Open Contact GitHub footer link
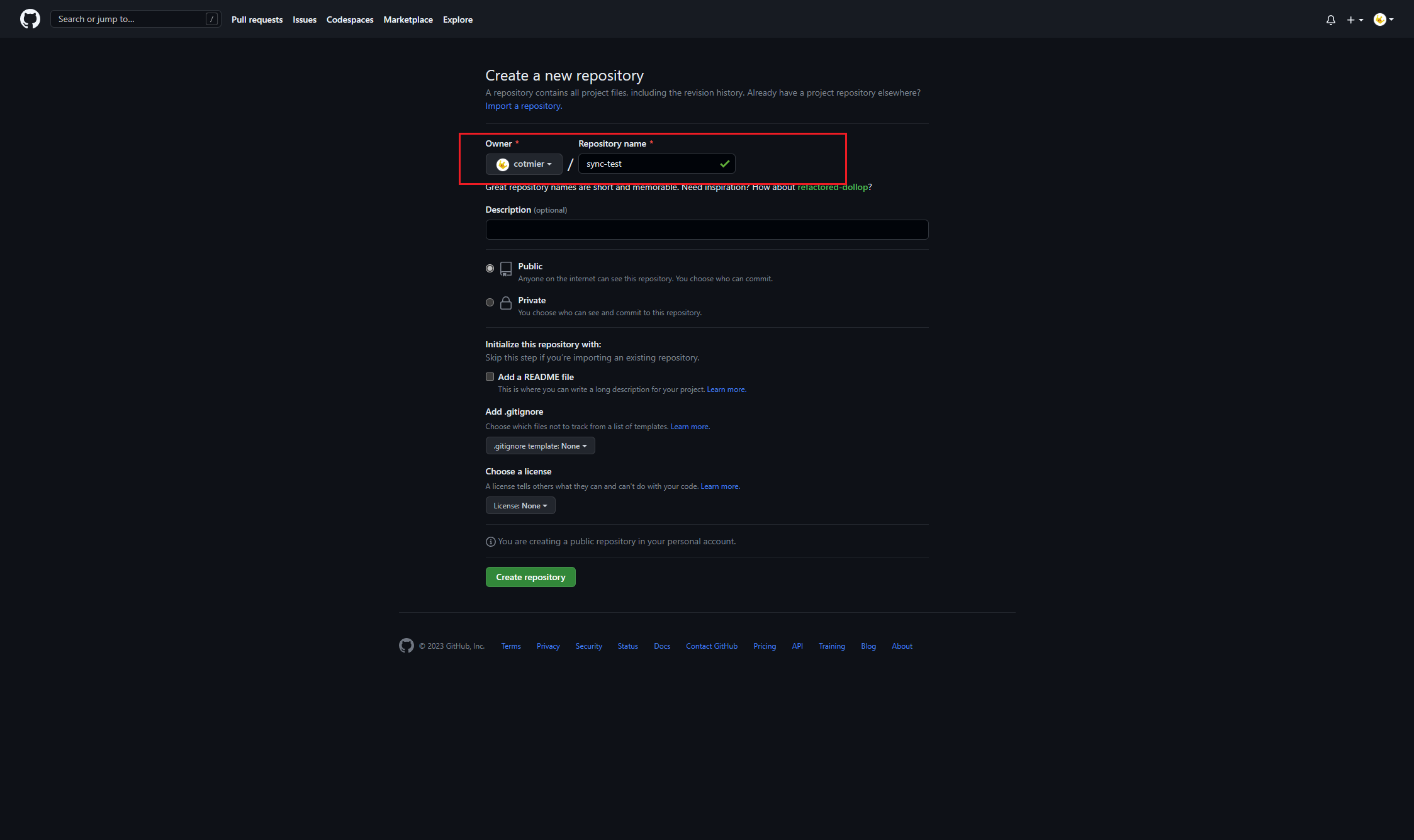 pos(712,646)
